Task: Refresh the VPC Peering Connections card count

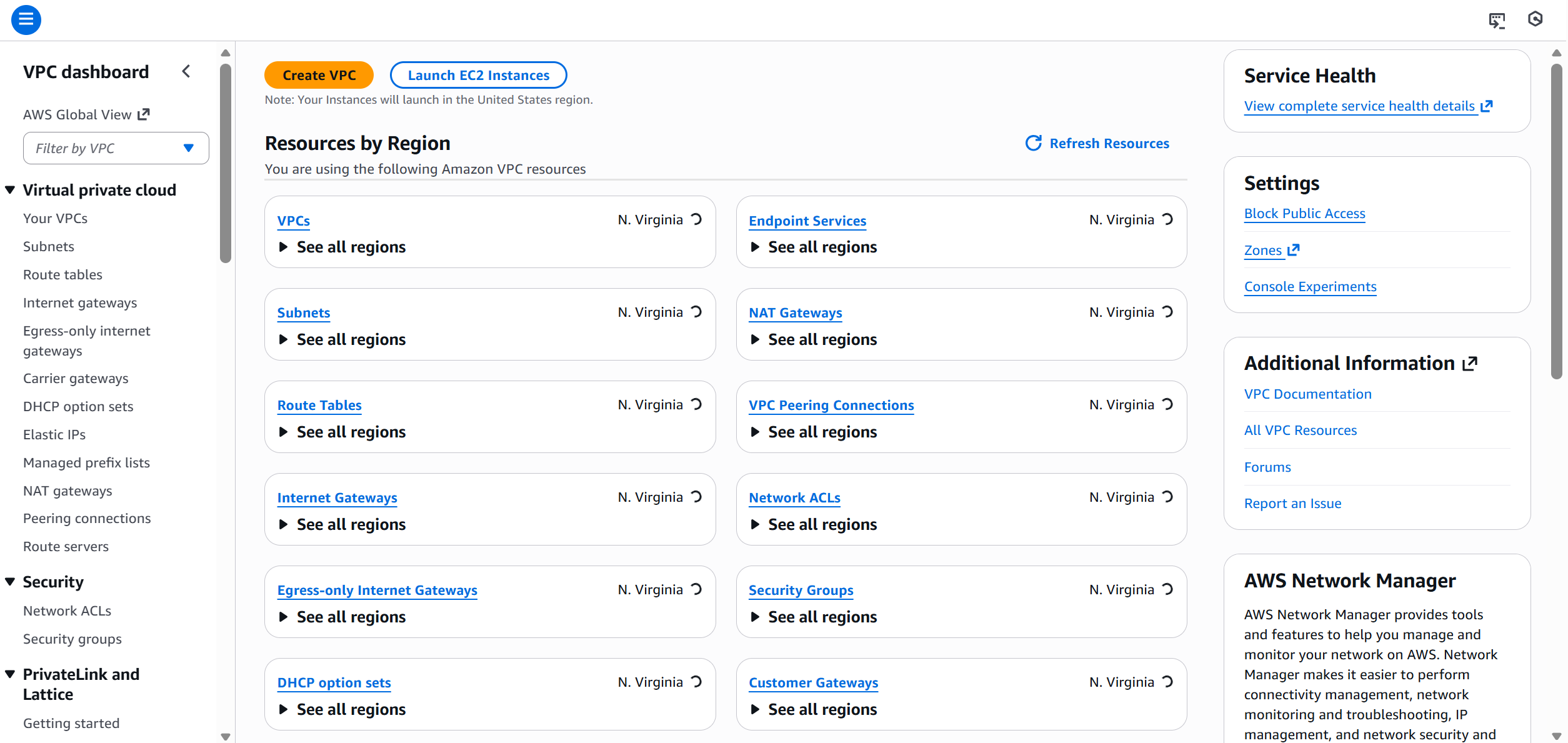Action: click(x=1167, y=404)
